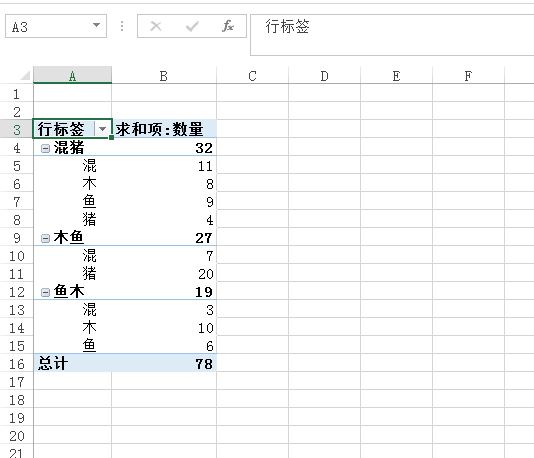Image resolution: width=534 pixels, height=458 pixels.
Task: Click the 木鱼 group label
Action: pos(69,238)
